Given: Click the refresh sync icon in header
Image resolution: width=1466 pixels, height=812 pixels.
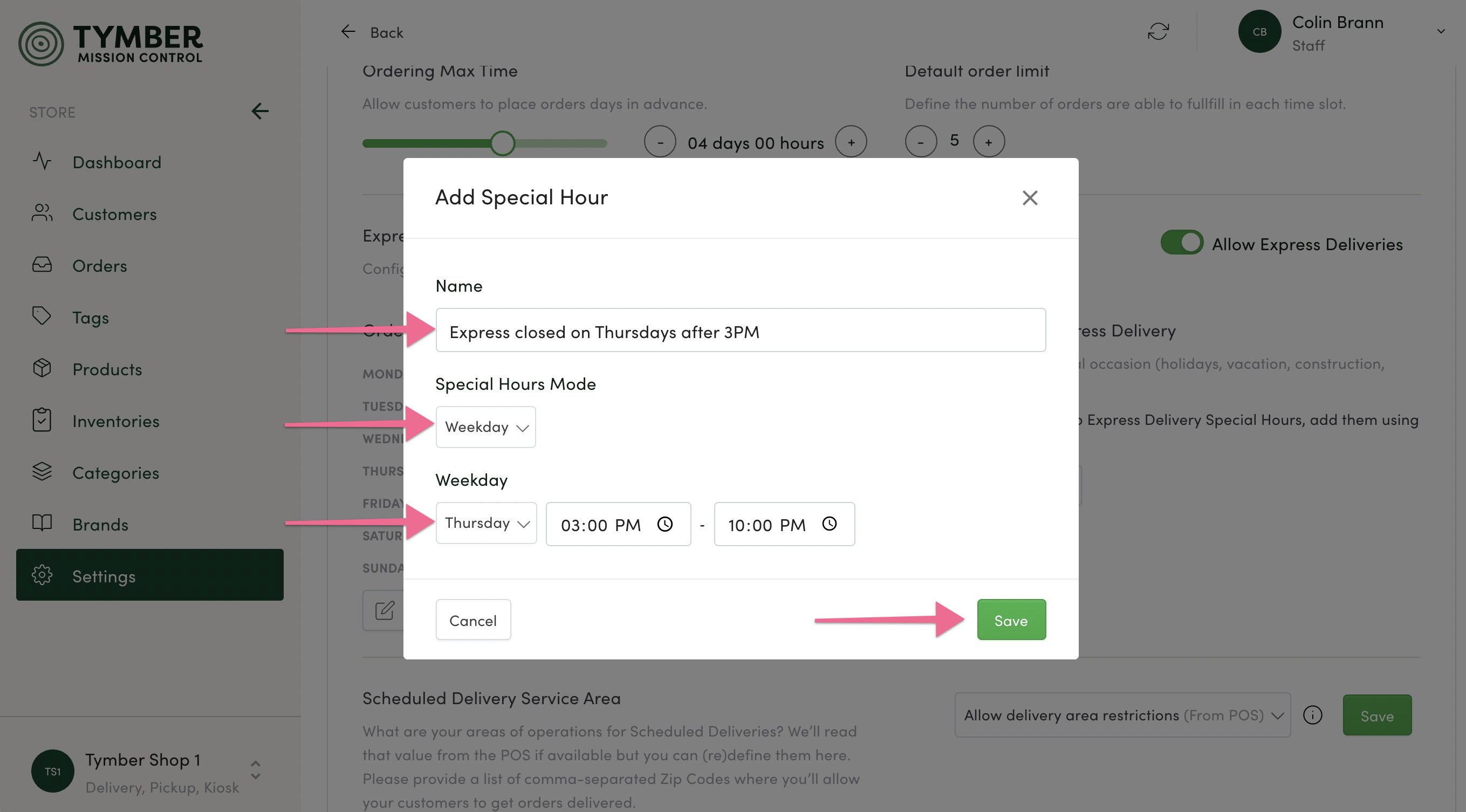Looking at the screenshot, I should [x=1158, y=31].
